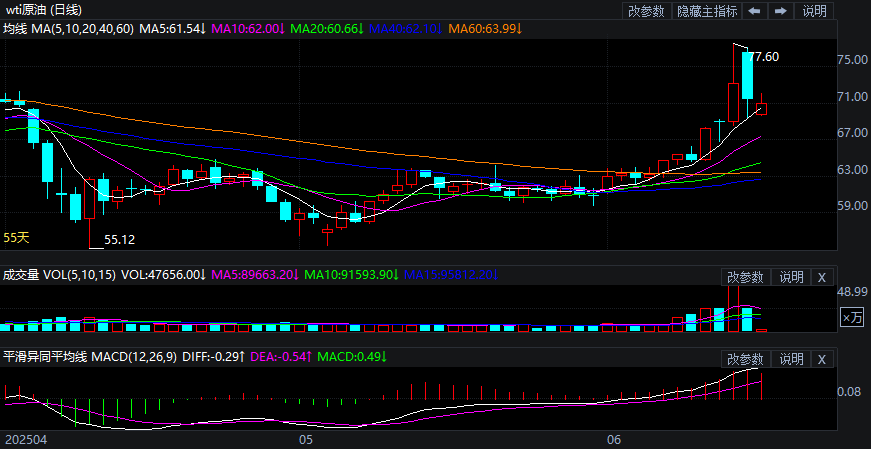The height and width of the screenshot is (449, 871).
Task: Close the MACD indicator panel with X
Action: click(x=821, y=359)
